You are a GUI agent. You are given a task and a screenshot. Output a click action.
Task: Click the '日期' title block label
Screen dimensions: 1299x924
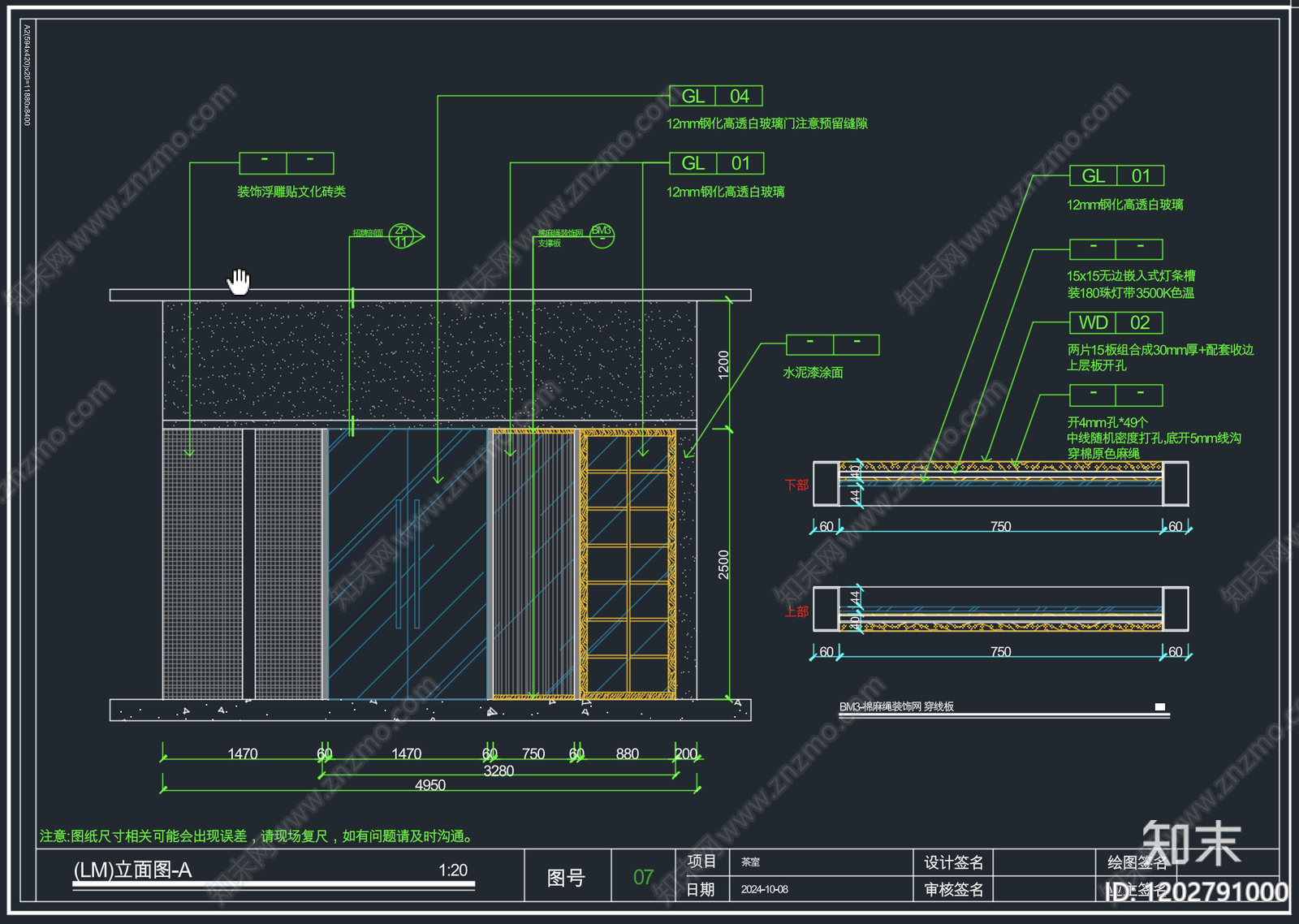(x=701, y=889)
